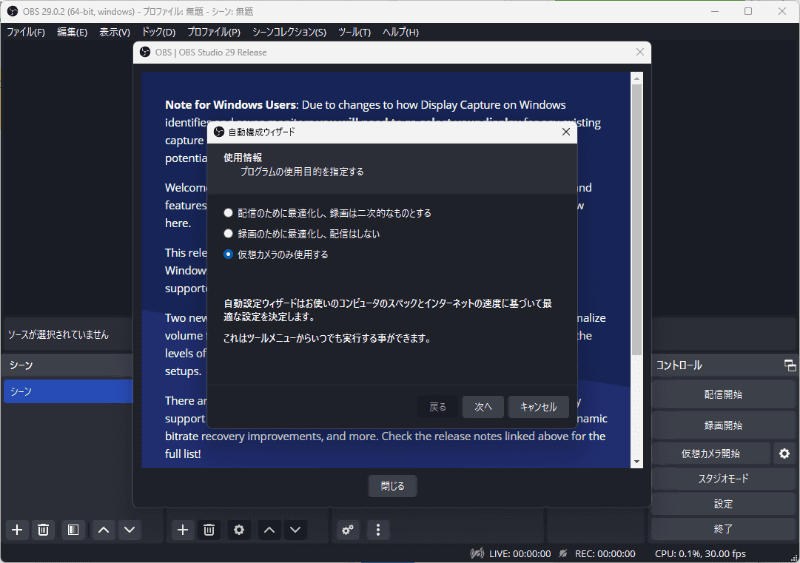The image size is (800, 563).
Task: Open virtual camera settings gear icon
Action: 784,453
